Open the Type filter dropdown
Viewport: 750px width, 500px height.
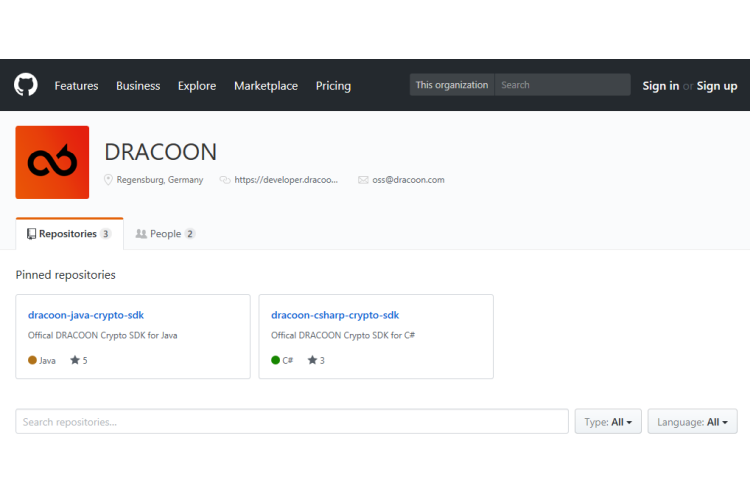(608, 422)
